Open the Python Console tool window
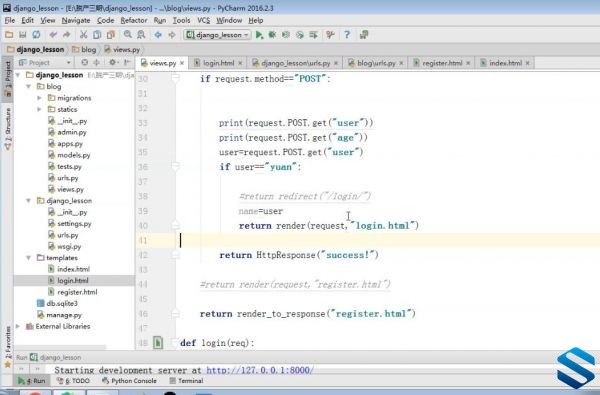 pos(129,381)
